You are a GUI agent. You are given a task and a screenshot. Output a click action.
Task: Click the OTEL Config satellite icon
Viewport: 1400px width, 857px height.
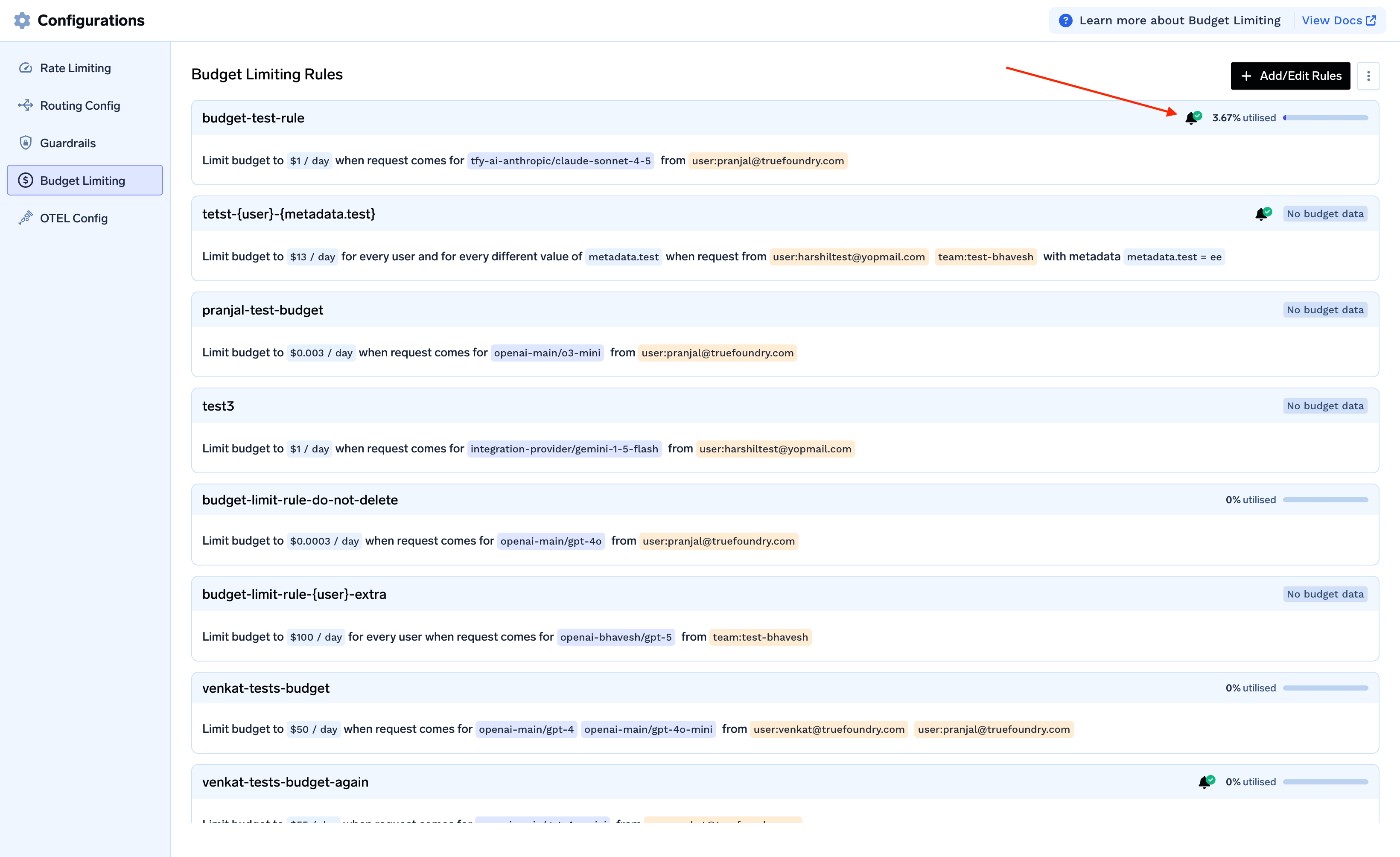tap(26, 218)
